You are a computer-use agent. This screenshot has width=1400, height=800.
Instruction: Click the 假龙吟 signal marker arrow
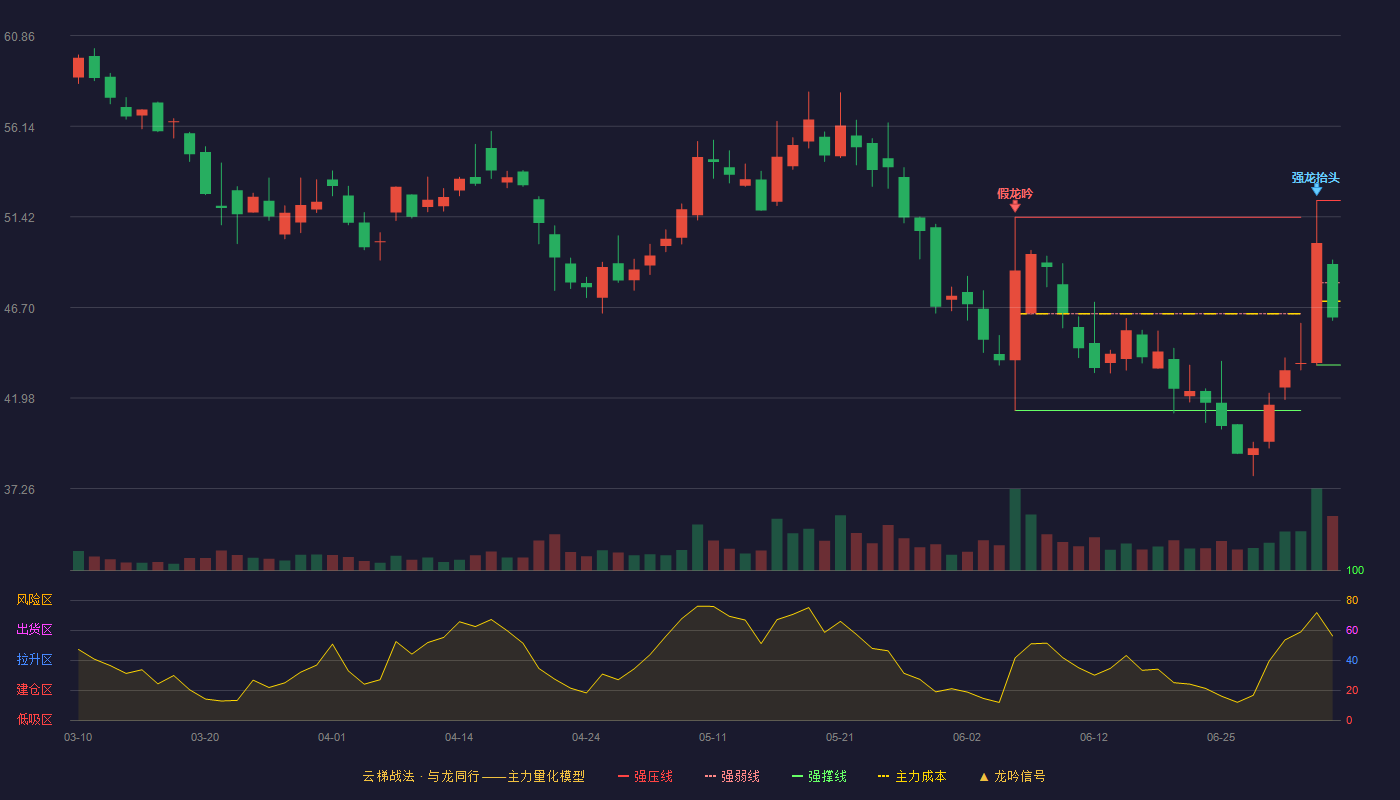click(1015, 206)
